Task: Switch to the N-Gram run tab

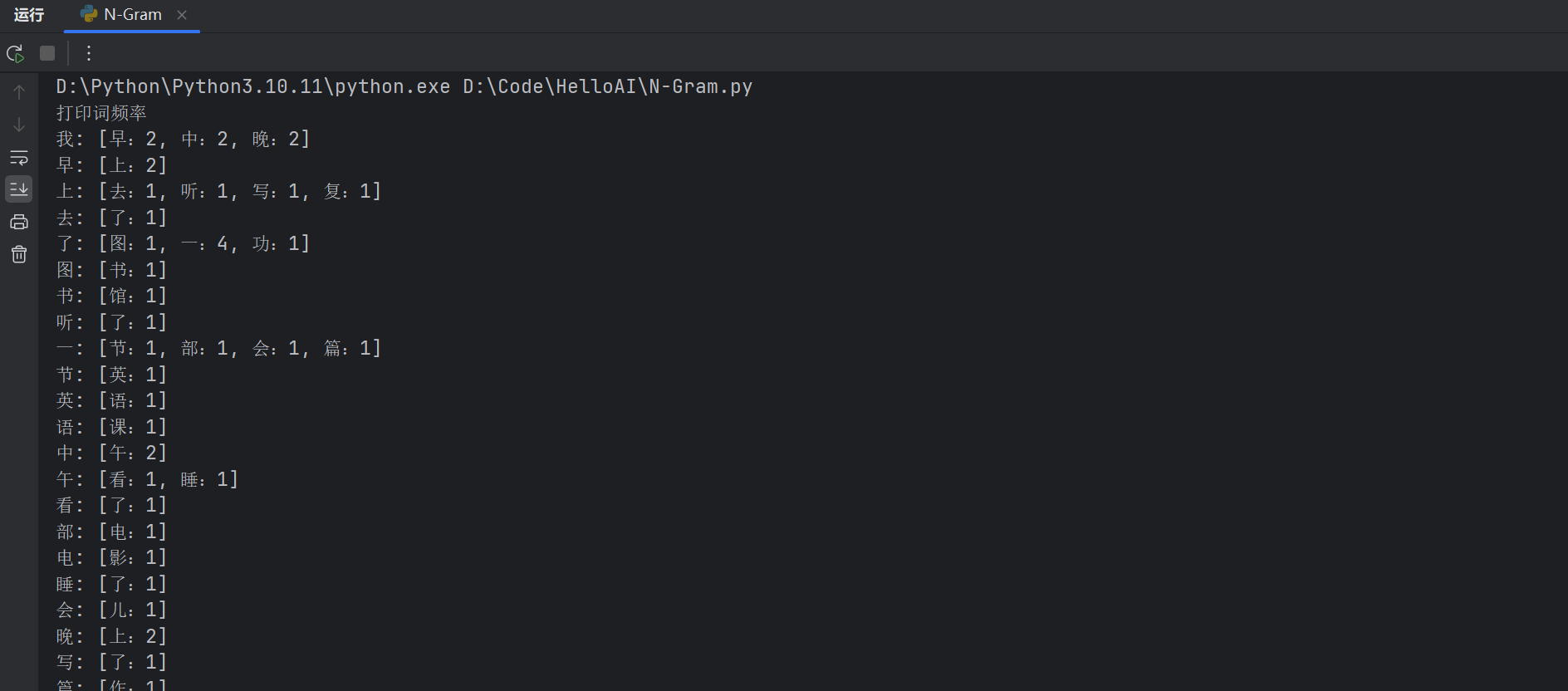Action: 132,15
